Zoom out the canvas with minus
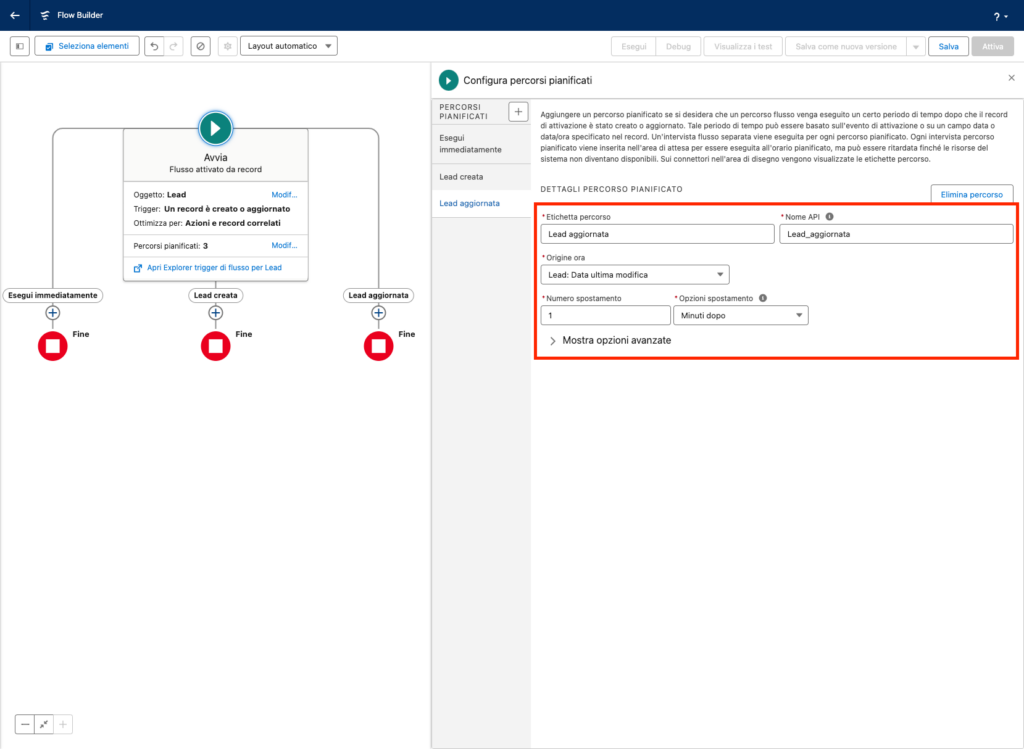The width and height of the screenshot is (1024, 749). coord(25,724)
